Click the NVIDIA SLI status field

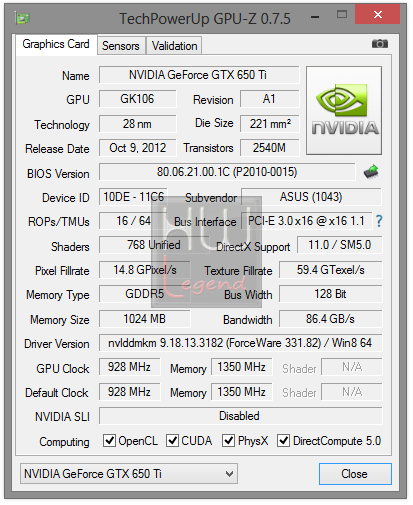pyautogui.click(x=240, y=416)
